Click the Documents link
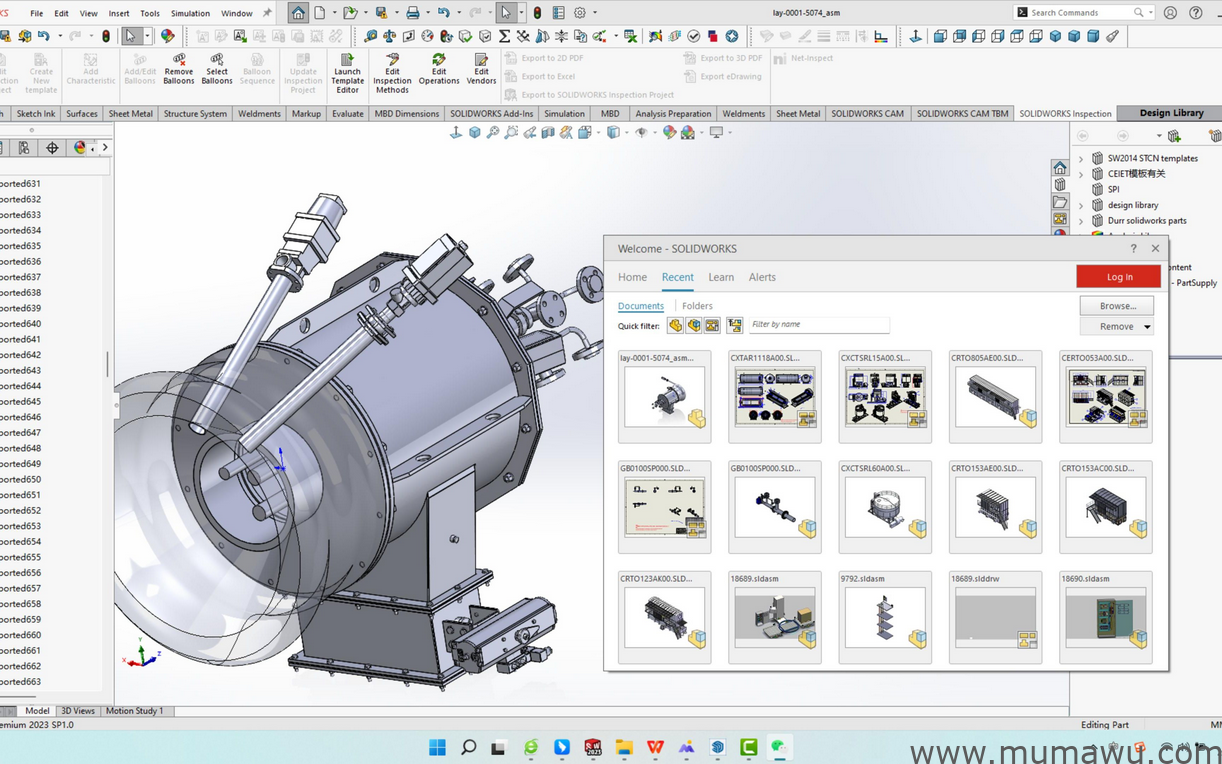This screenshot has width=1222, height=764. [x=641, y=306]
